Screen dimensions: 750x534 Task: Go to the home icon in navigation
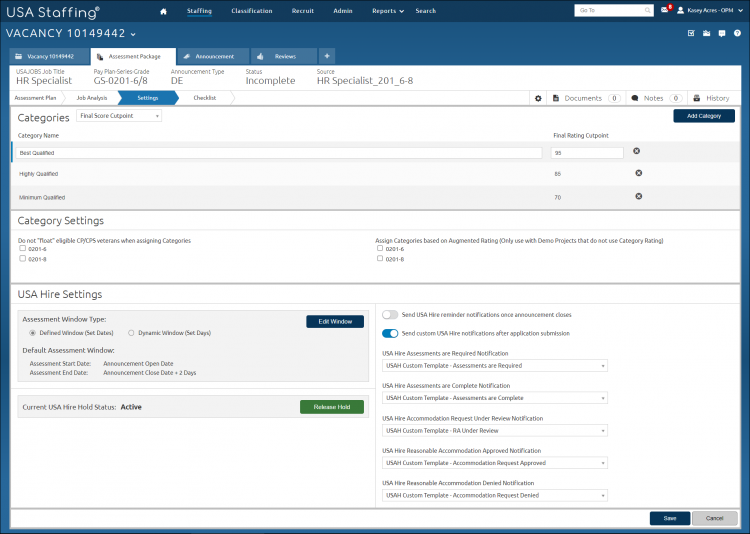[x=163, y=11]
